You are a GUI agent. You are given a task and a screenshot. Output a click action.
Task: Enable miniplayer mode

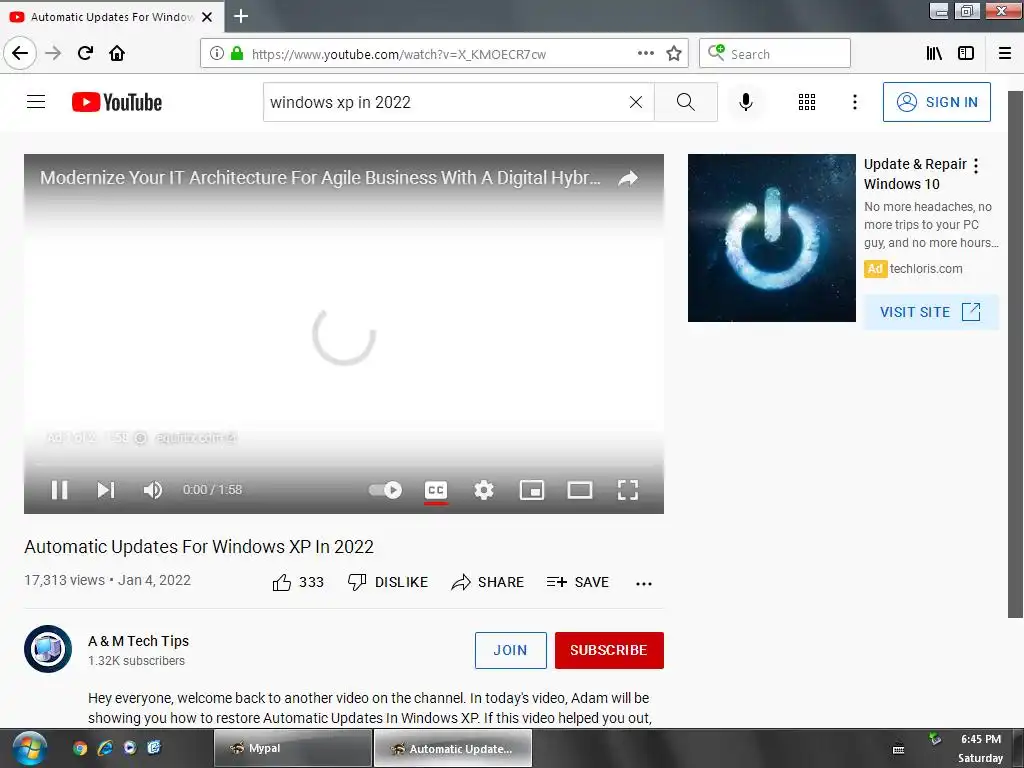532,490
